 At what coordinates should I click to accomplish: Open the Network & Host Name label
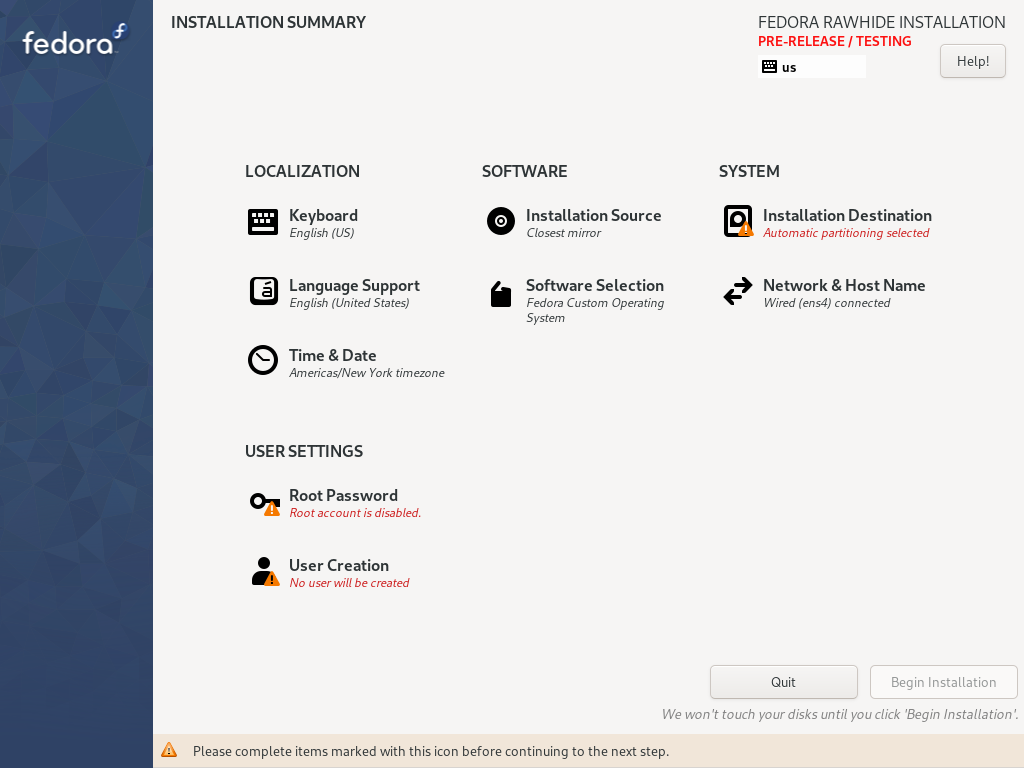coord(844,285)
